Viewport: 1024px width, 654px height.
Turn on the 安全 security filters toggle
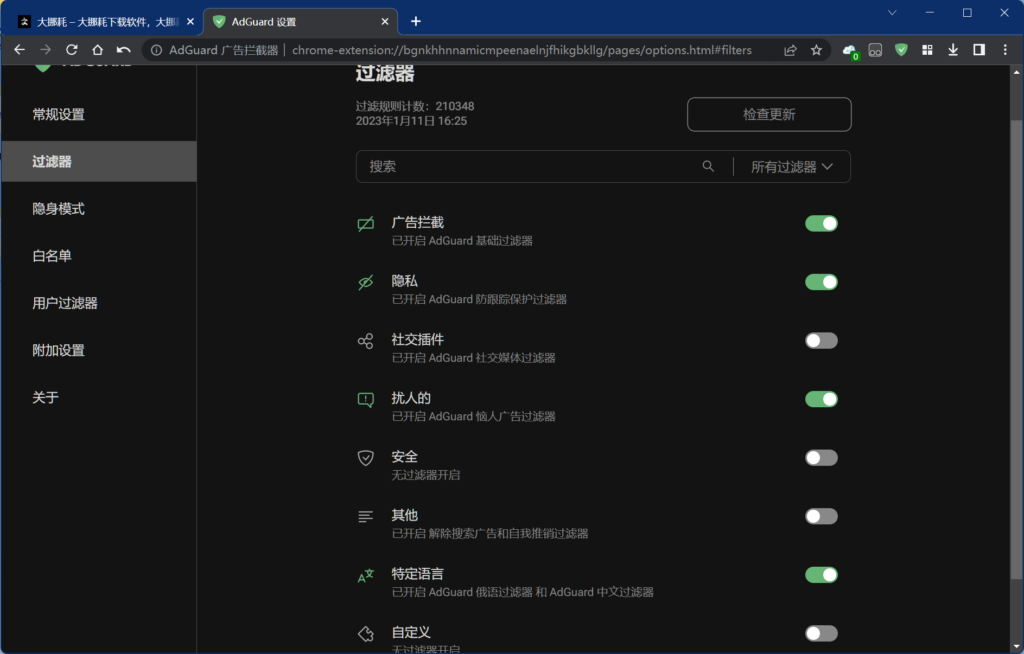[821, 458]
